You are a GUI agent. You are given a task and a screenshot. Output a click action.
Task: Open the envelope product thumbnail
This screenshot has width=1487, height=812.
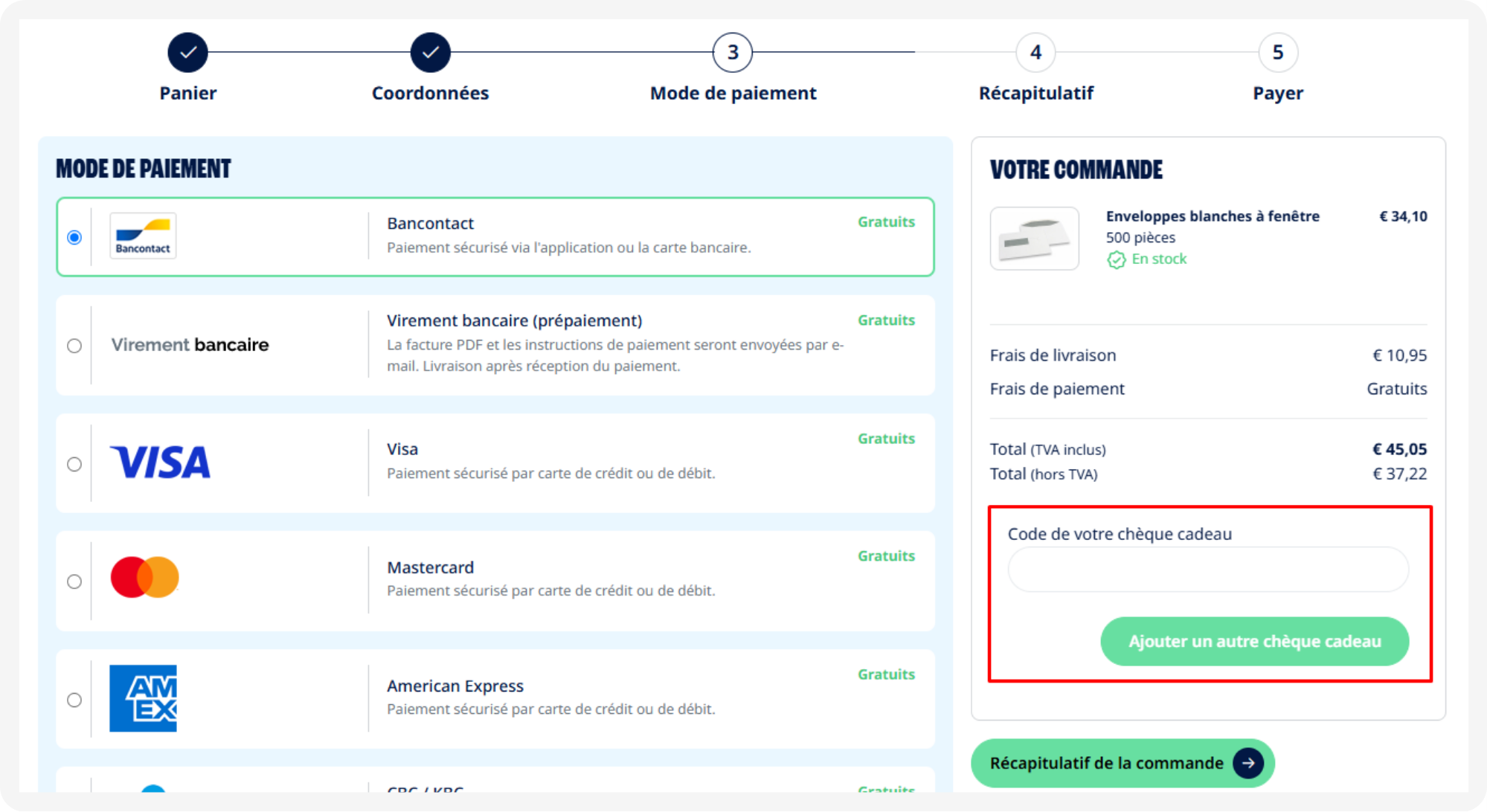(x=1034, y=239)
